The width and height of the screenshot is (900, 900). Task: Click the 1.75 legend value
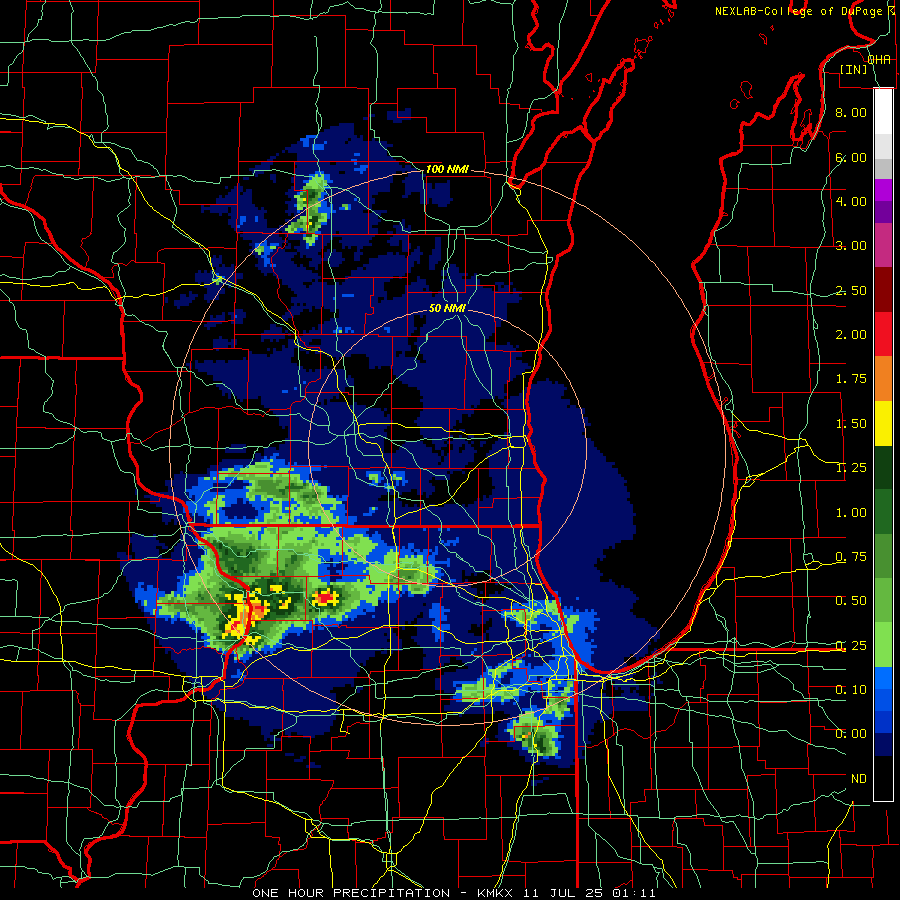tap(851, 379)
